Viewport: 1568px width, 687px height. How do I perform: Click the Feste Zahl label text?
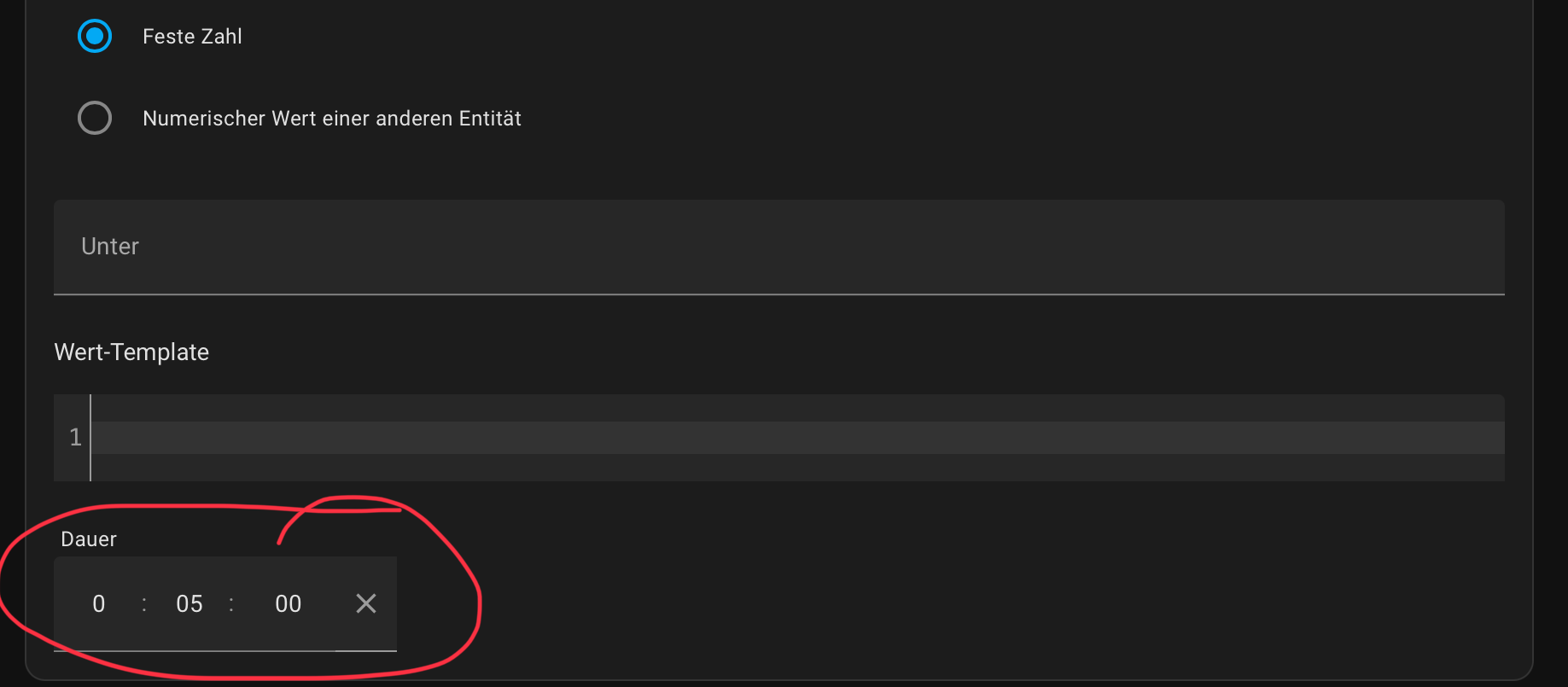pyautogui.click(x=192, y=37)
